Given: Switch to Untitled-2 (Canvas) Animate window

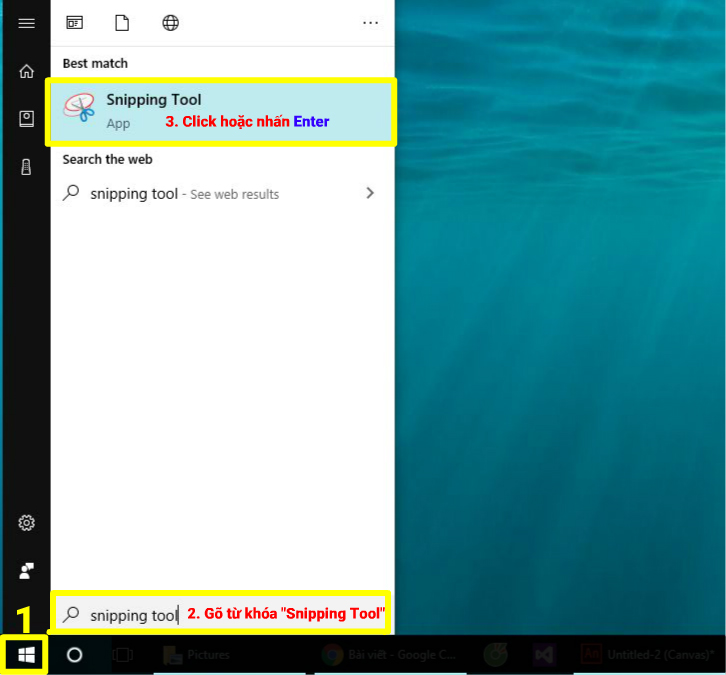Looking at the screenshot, I should tap(648, 655).
